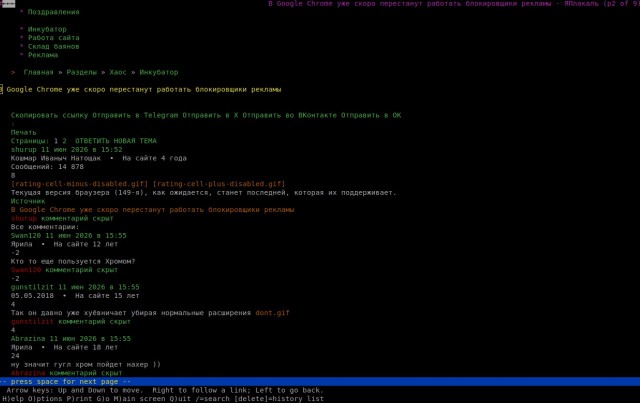This screenshot has height=403, width=640.
Task: Share via Отправить в ОК
Action: pyautogui.click(x=371, y=116)
